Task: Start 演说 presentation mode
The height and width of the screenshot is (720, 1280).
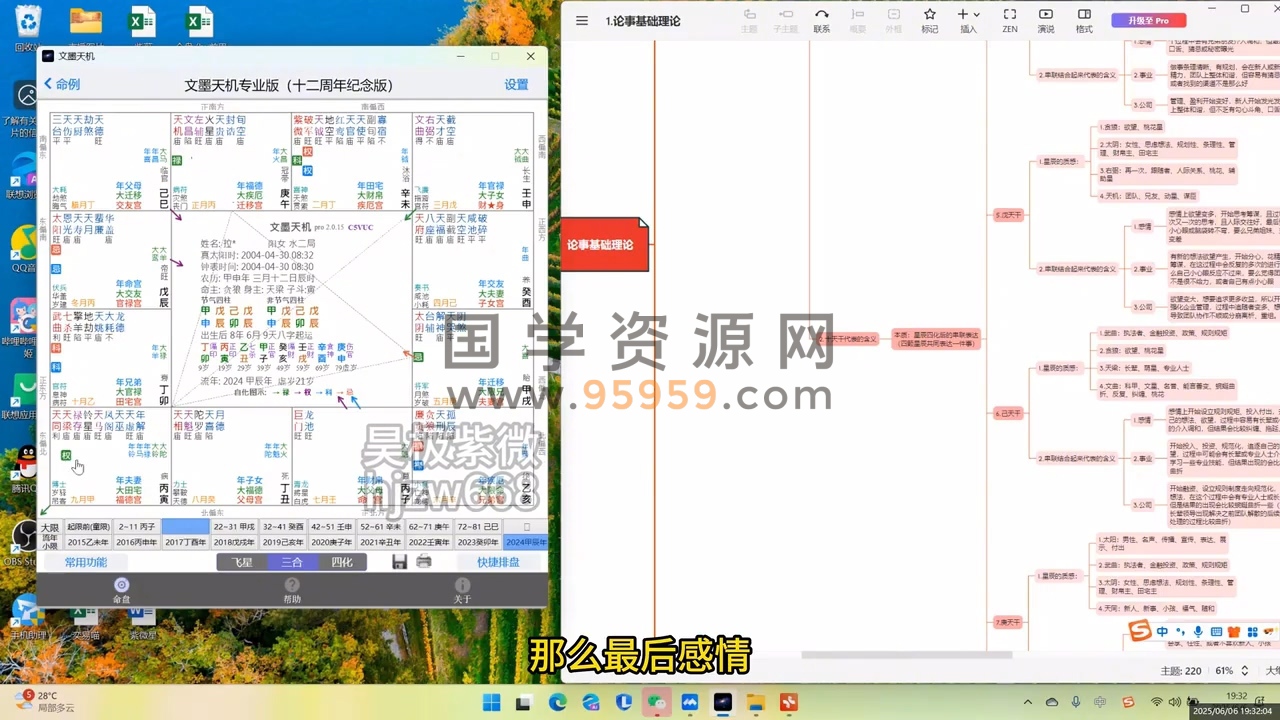Action: (1045, 20)
